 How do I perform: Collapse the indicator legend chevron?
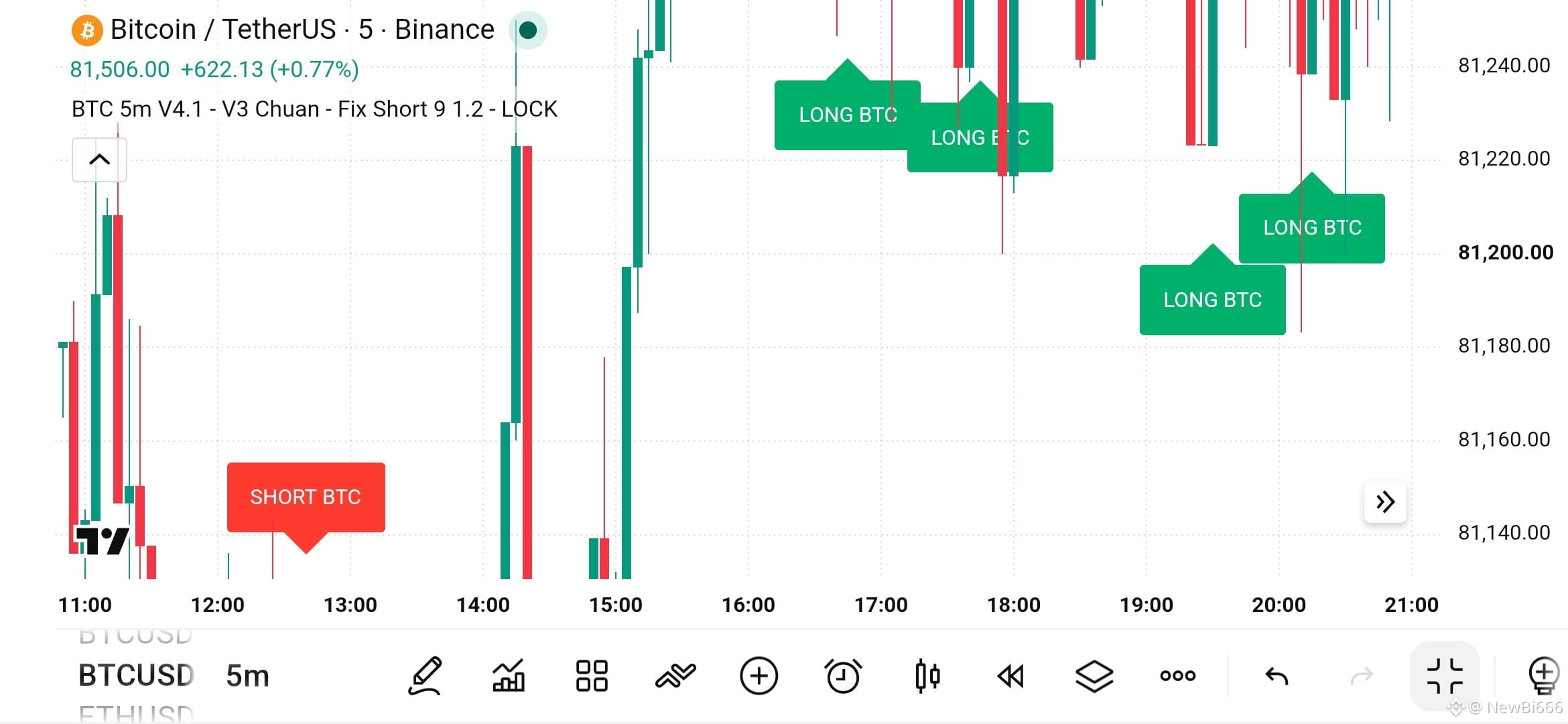[x=99, y=160]
